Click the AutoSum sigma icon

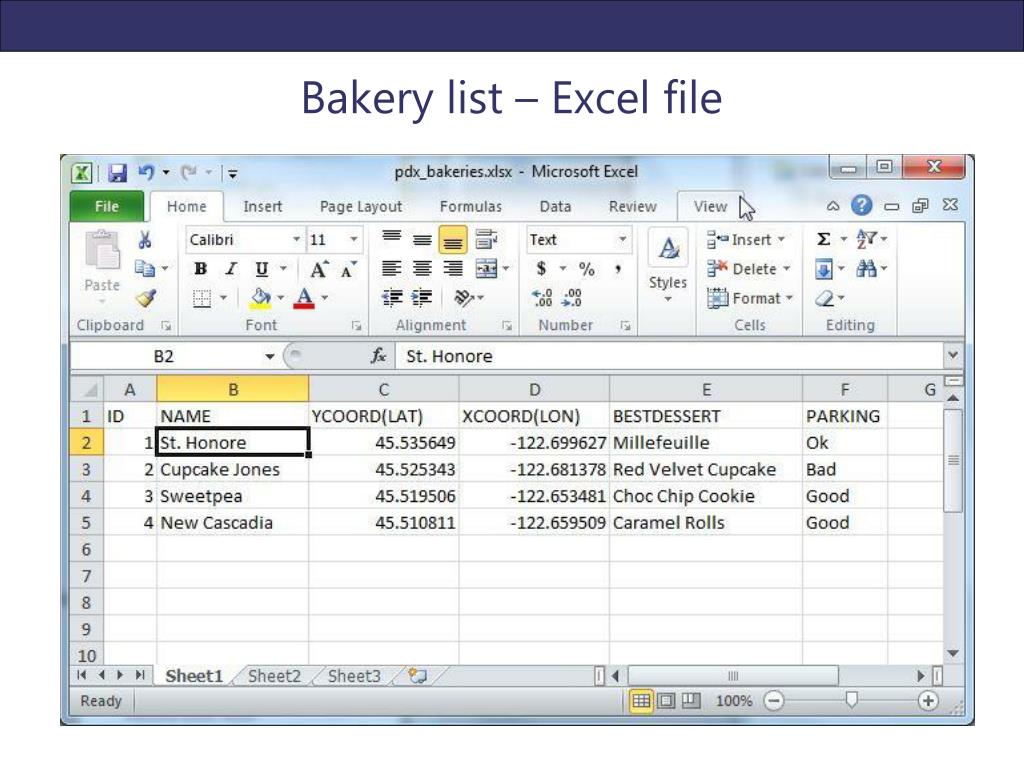point(824,239)
